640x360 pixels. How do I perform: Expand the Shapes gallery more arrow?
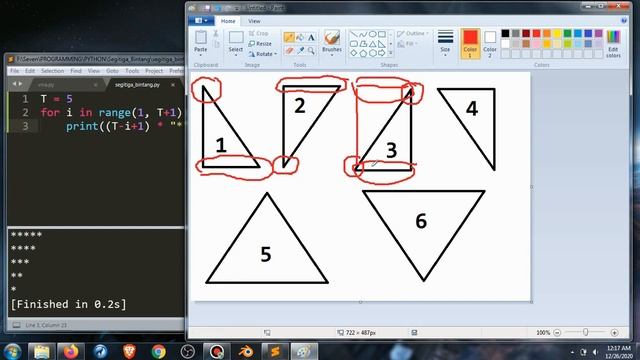[x=391, y=53]
